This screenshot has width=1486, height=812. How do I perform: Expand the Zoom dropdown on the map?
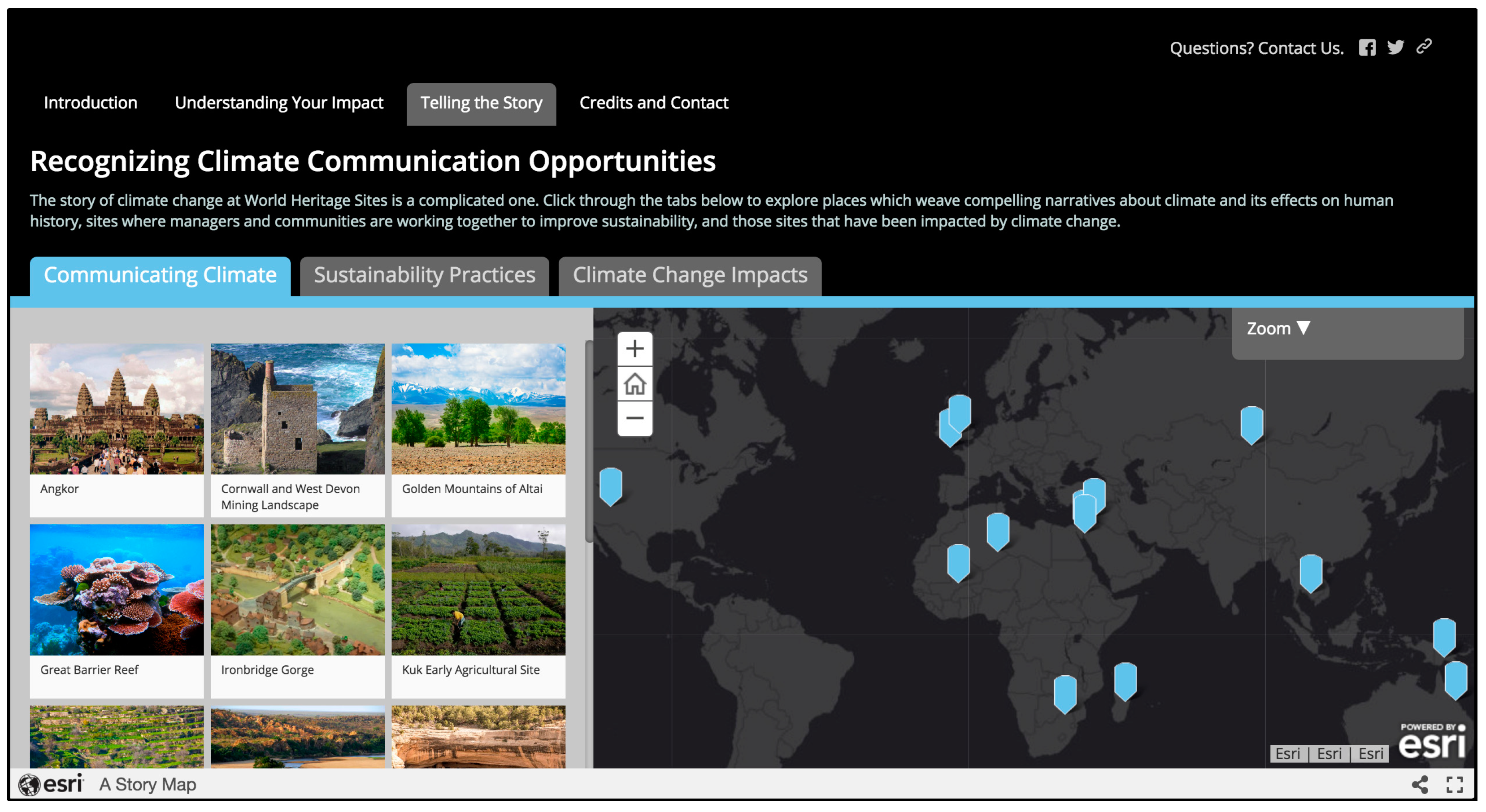click(x=1278, y=329)
